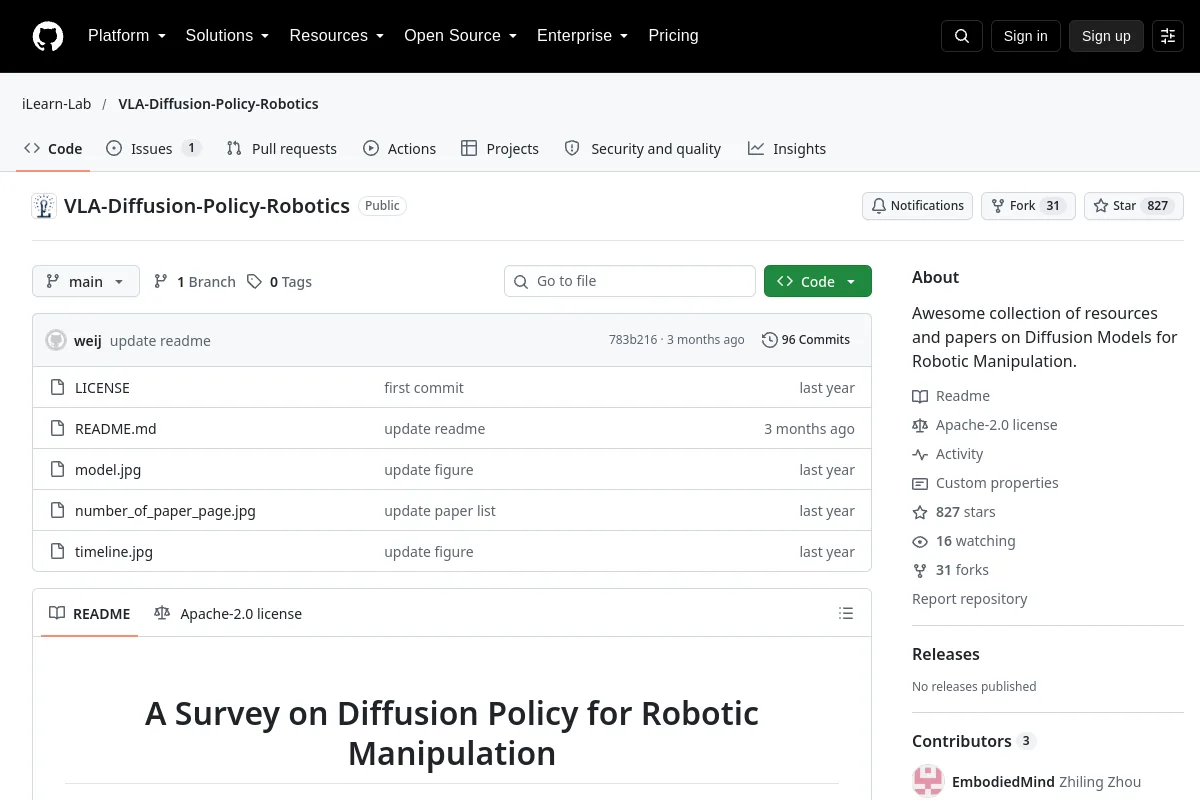Select the README tab
The height and width of the screenshot is (800, 1200).
coord(90,613)
